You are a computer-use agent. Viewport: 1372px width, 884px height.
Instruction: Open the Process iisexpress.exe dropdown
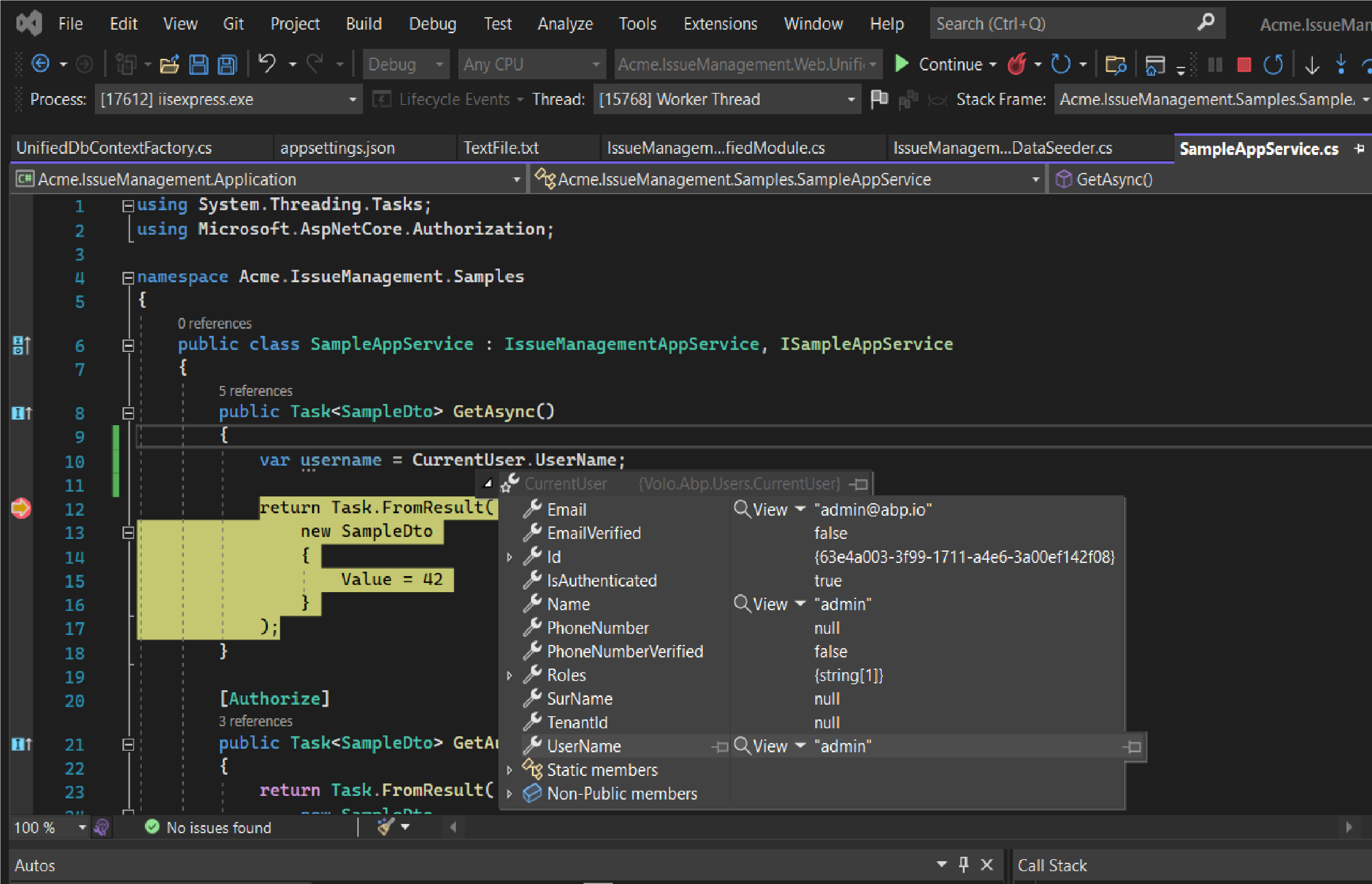pos(352,100)
